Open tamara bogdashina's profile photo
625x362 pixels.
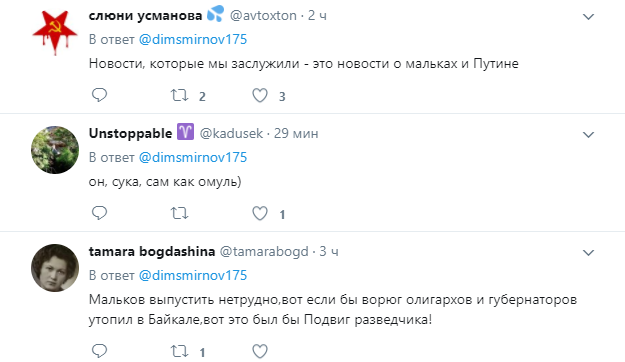coord(55,268)
